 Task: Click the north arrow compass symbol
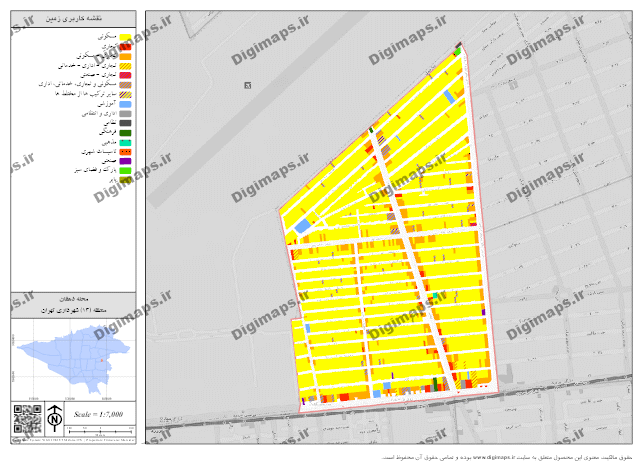(x=55, y=418)
